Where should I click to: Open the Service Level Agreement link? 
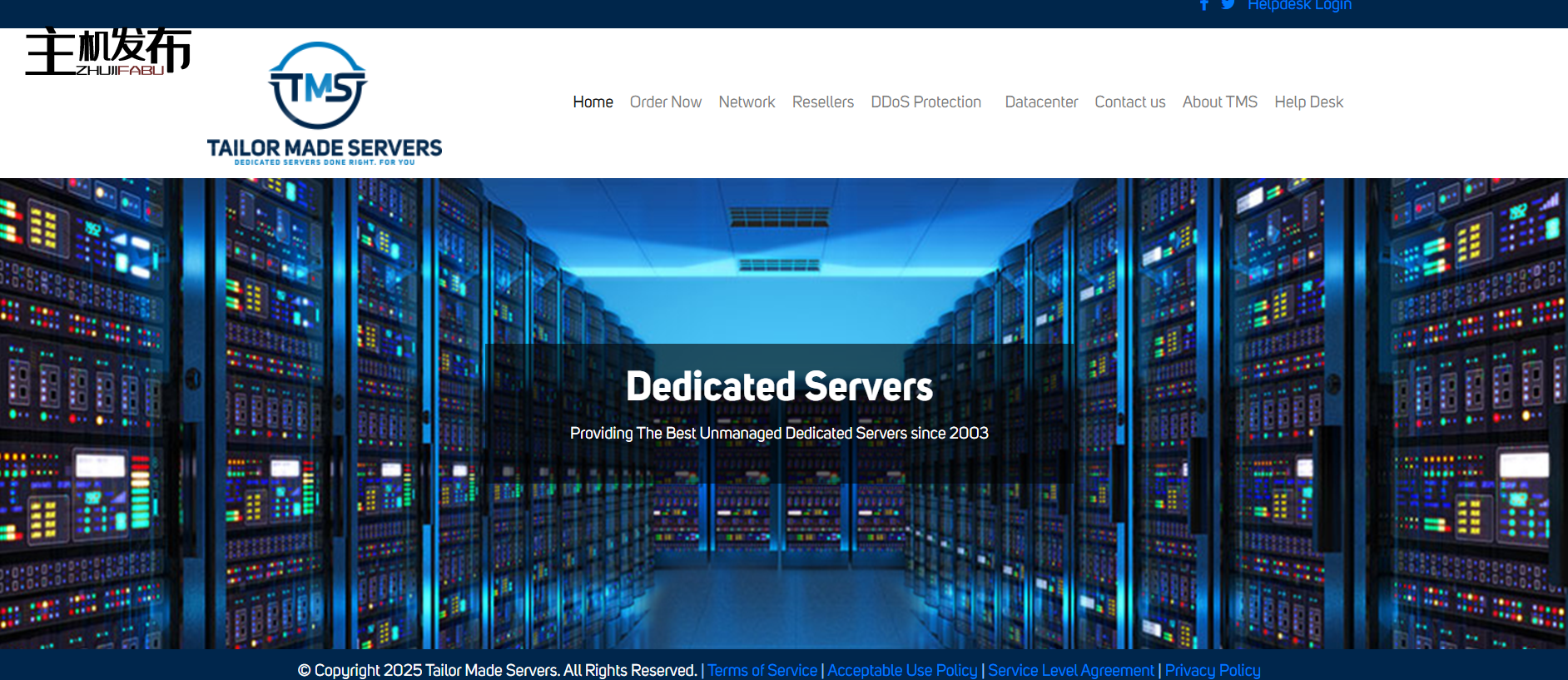tap(1071, 670)
